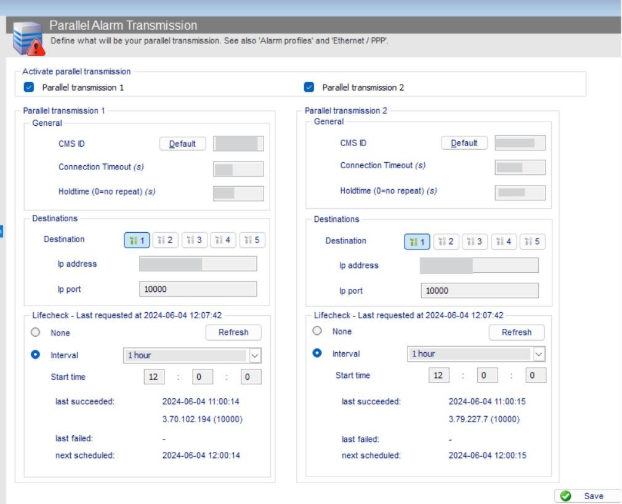Select Destination 2 tab in transmission 2

click(x=446, y=241)
